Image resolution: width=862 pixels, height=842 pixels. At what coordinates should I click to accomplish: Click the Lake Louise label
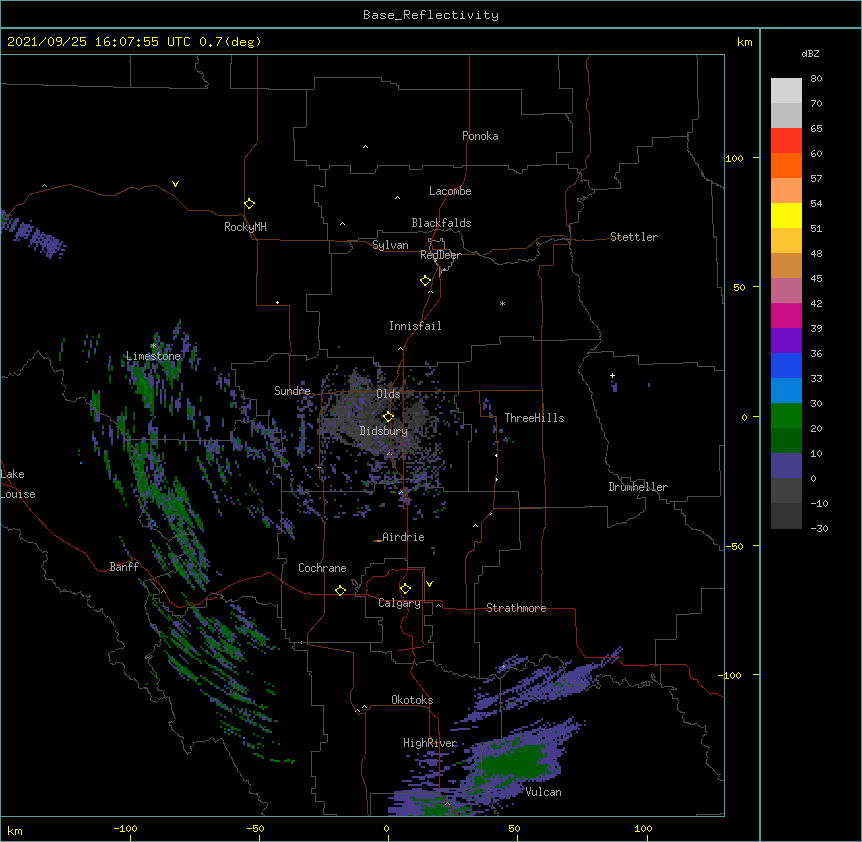click(18, 484)
